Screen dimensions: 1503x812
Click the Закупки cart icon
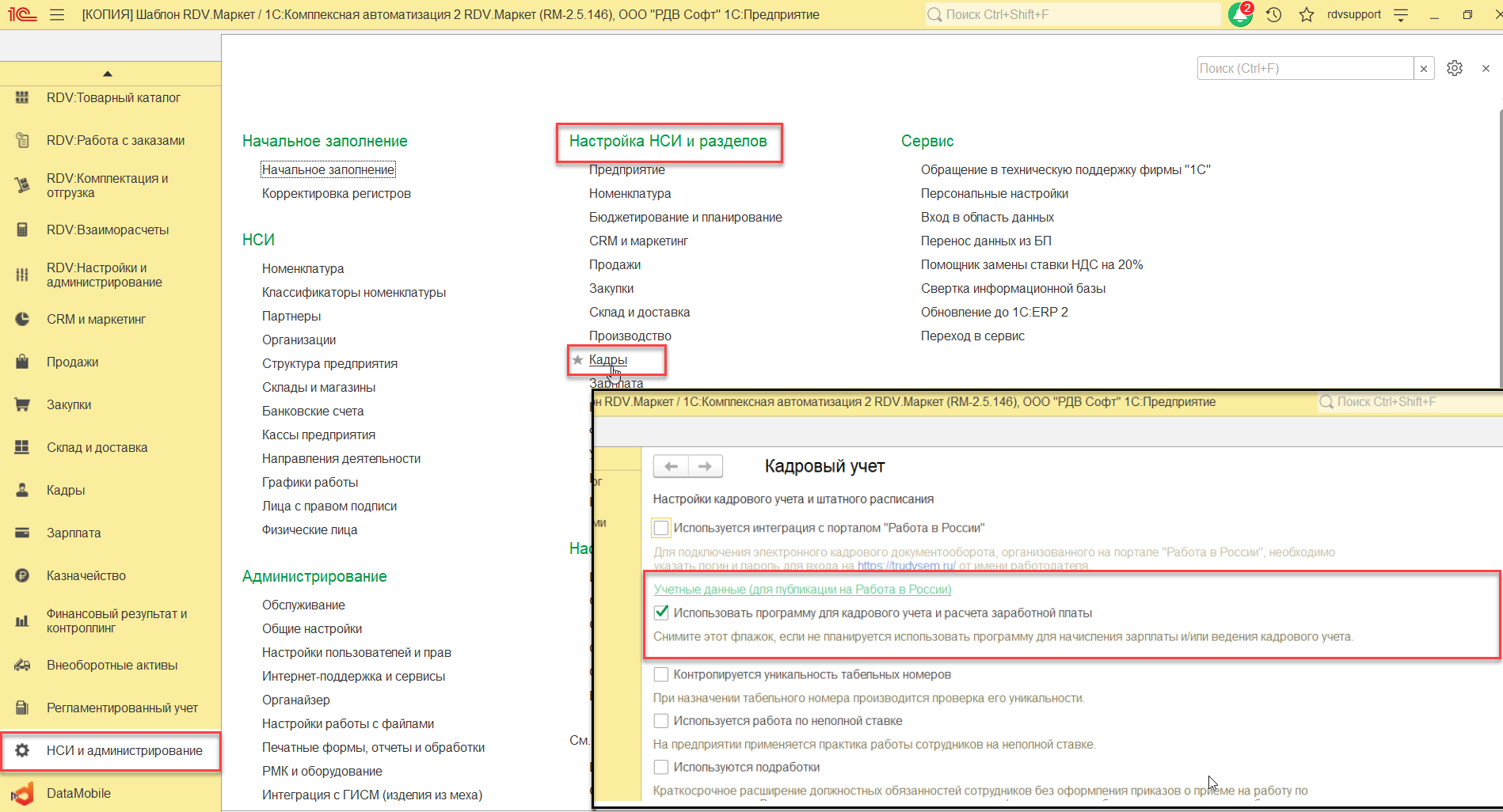pos(22,404)
